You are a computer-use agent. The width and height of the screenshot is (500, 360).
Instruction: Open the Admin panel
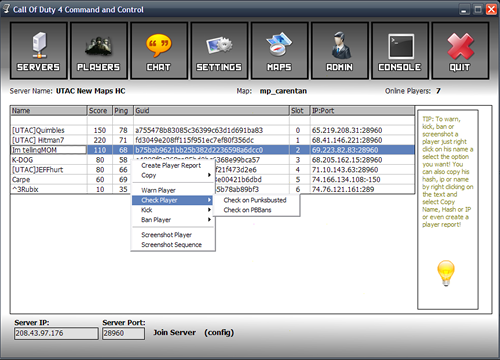pyautogui.click(x=340, y=51)
